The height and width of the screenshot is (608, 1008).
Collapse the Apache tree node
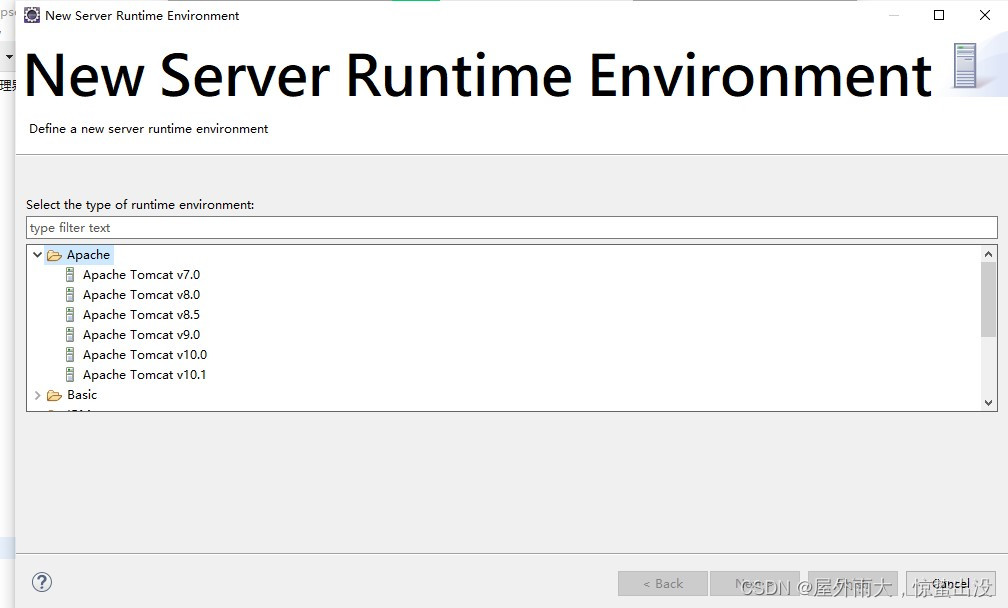pyautogui.click(x=37, y=255)
